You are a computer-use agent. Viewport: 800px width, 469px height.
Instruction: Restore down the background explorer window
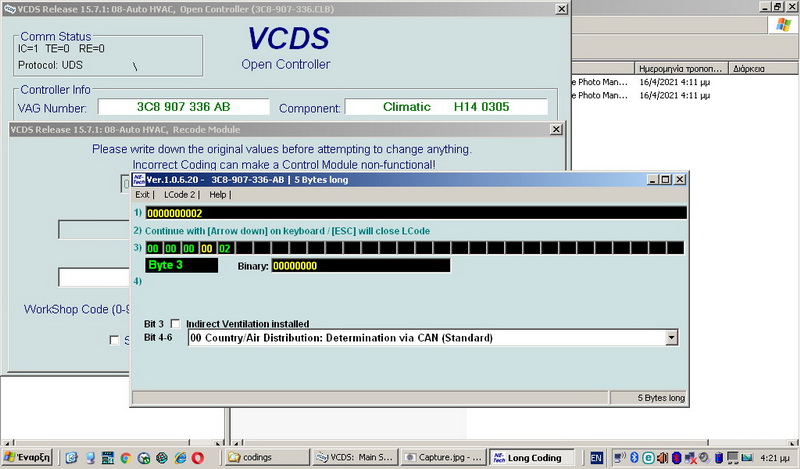[778, 7]
